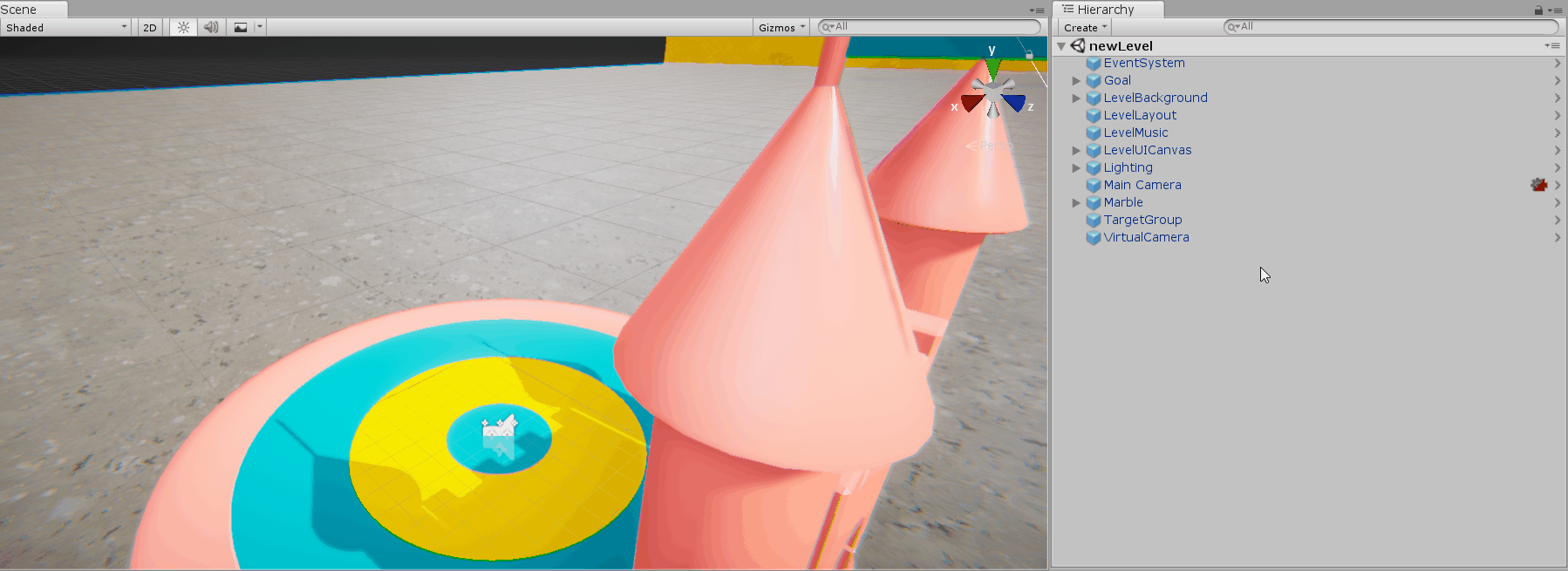Click the cube icon next to VirtualCamera
The height and width of the screenshot is (571, 1568).
[1093, 237]
